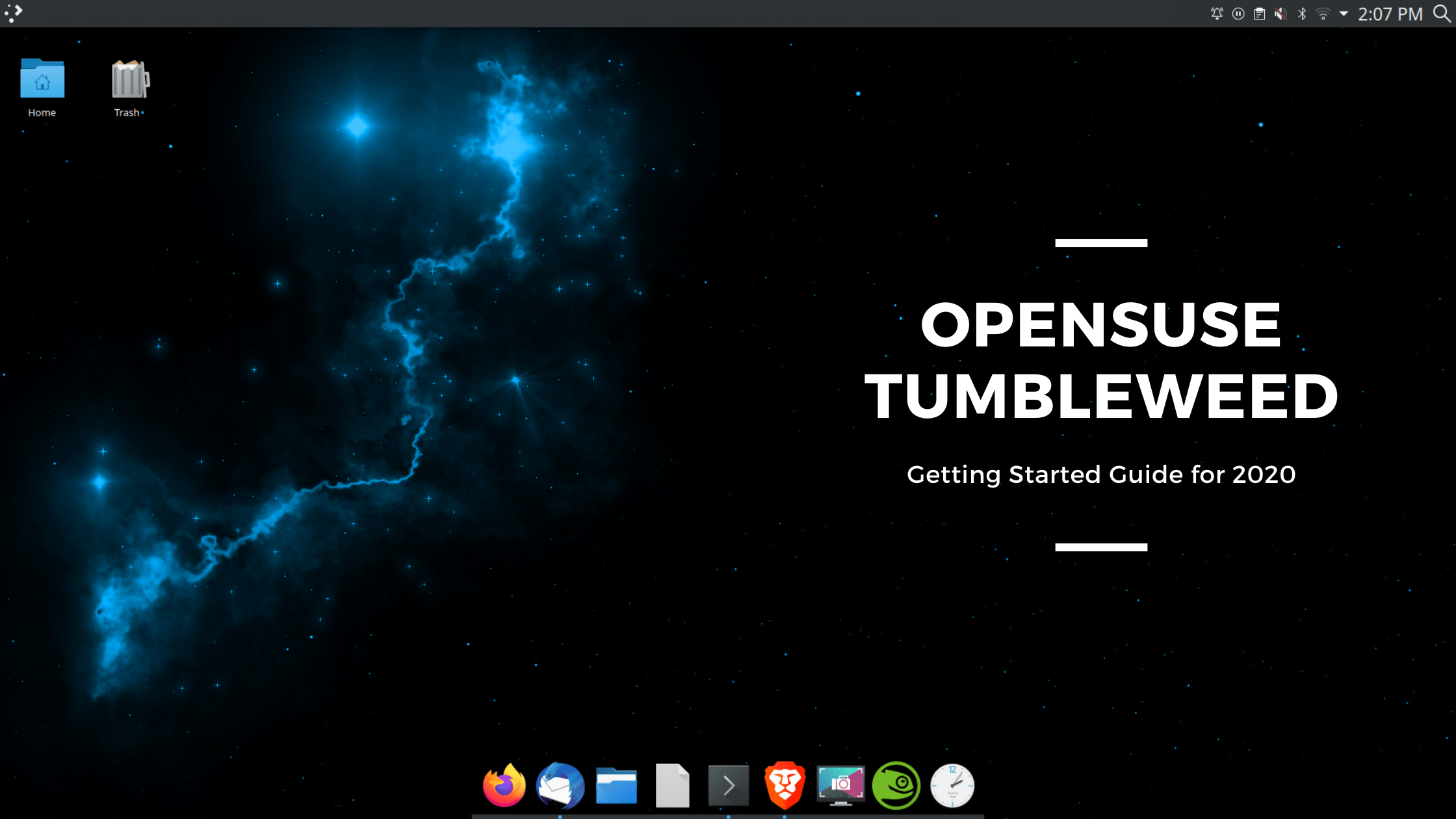Click the muted volume icon in tray
Screen dimensions: 1456x819
(1280, 14)
